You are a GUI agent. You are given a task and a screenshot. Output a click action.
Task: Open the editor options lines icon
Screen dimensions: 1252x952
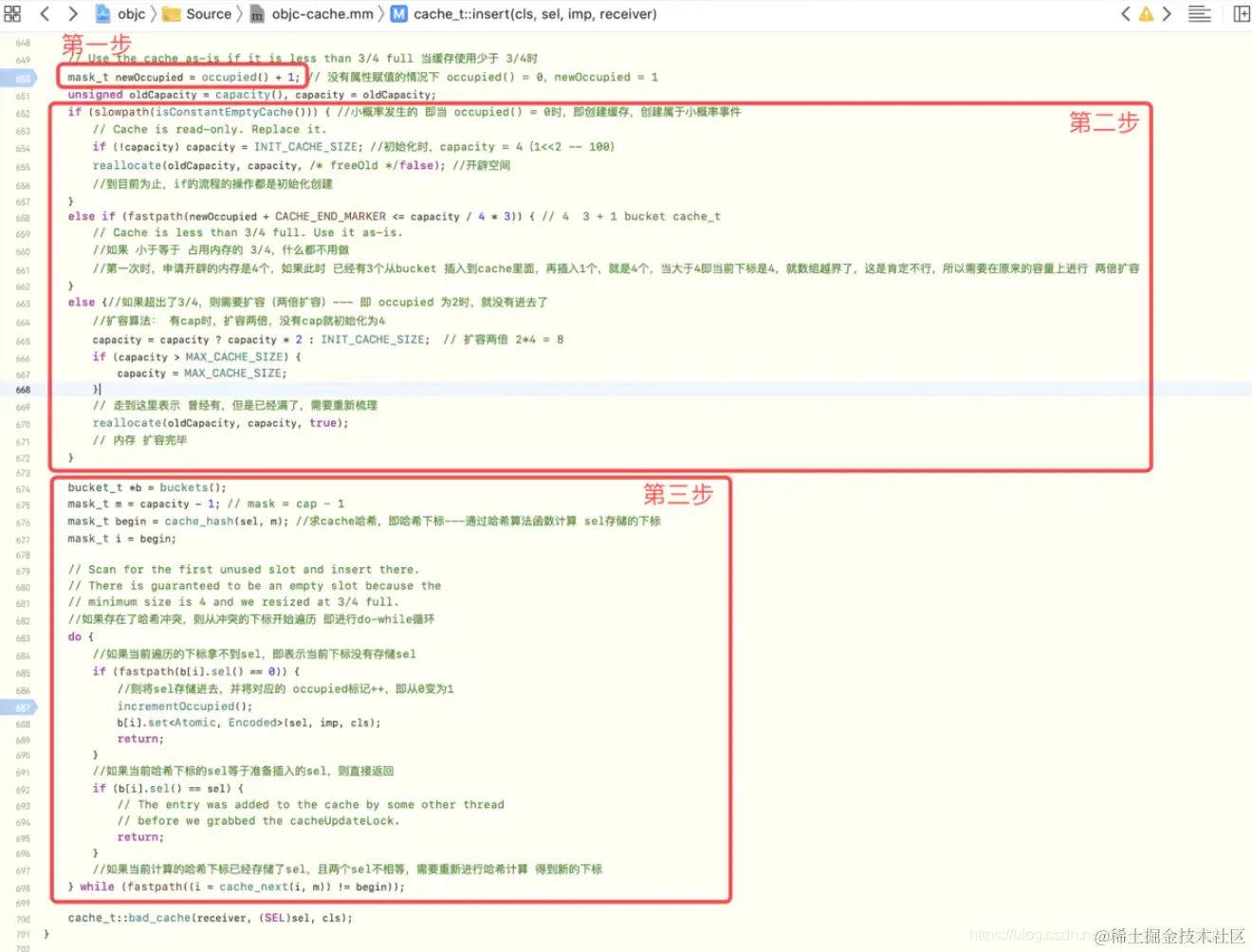tap(1200, 13)
